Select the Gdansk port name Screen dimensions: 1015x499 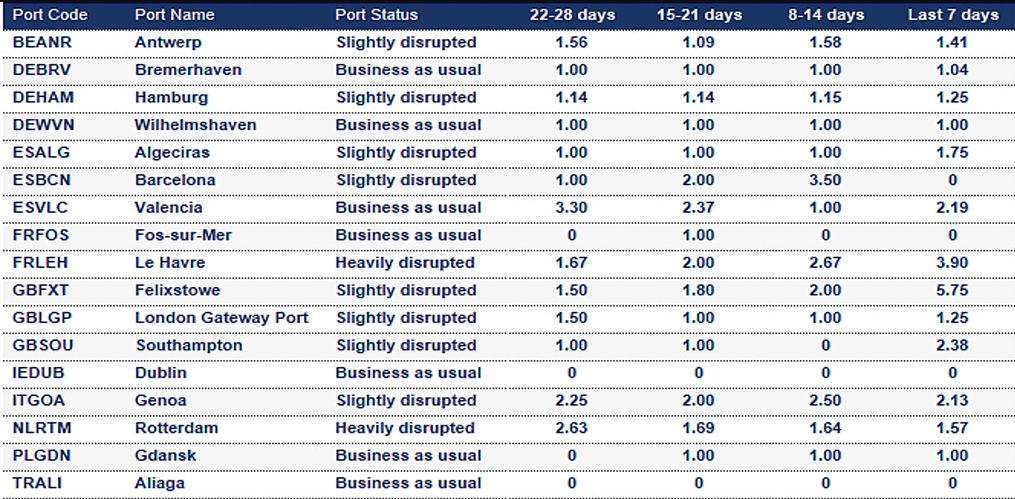(x=165, y=456)
